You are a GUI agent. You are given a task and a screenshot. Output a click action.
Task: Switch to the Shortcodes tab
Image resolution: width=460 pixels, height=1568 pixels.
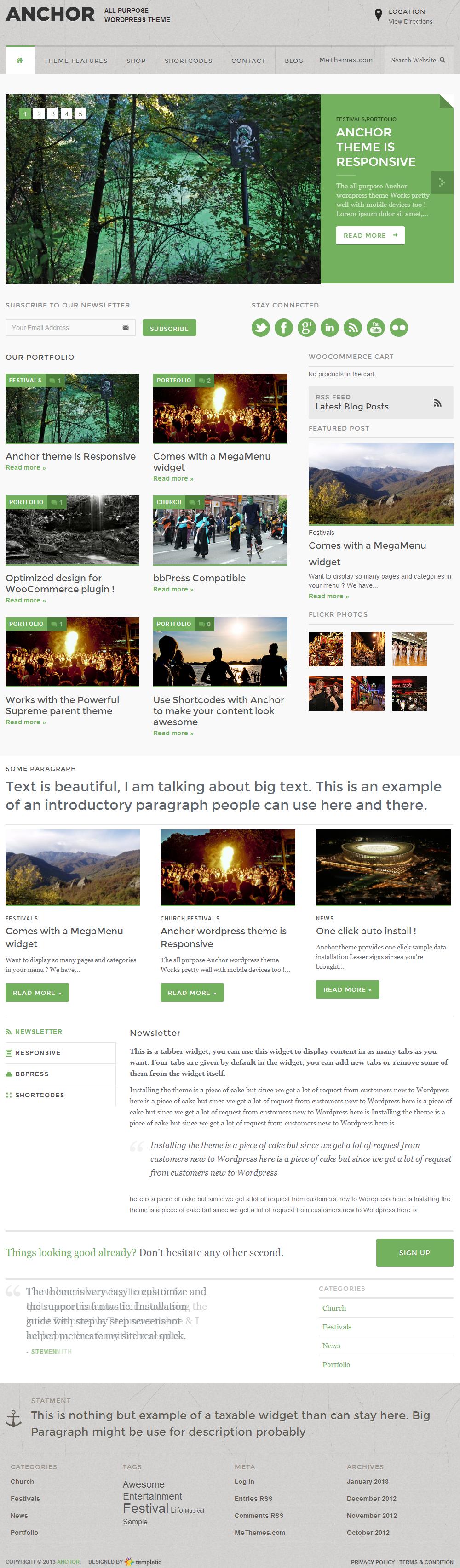39,1095
